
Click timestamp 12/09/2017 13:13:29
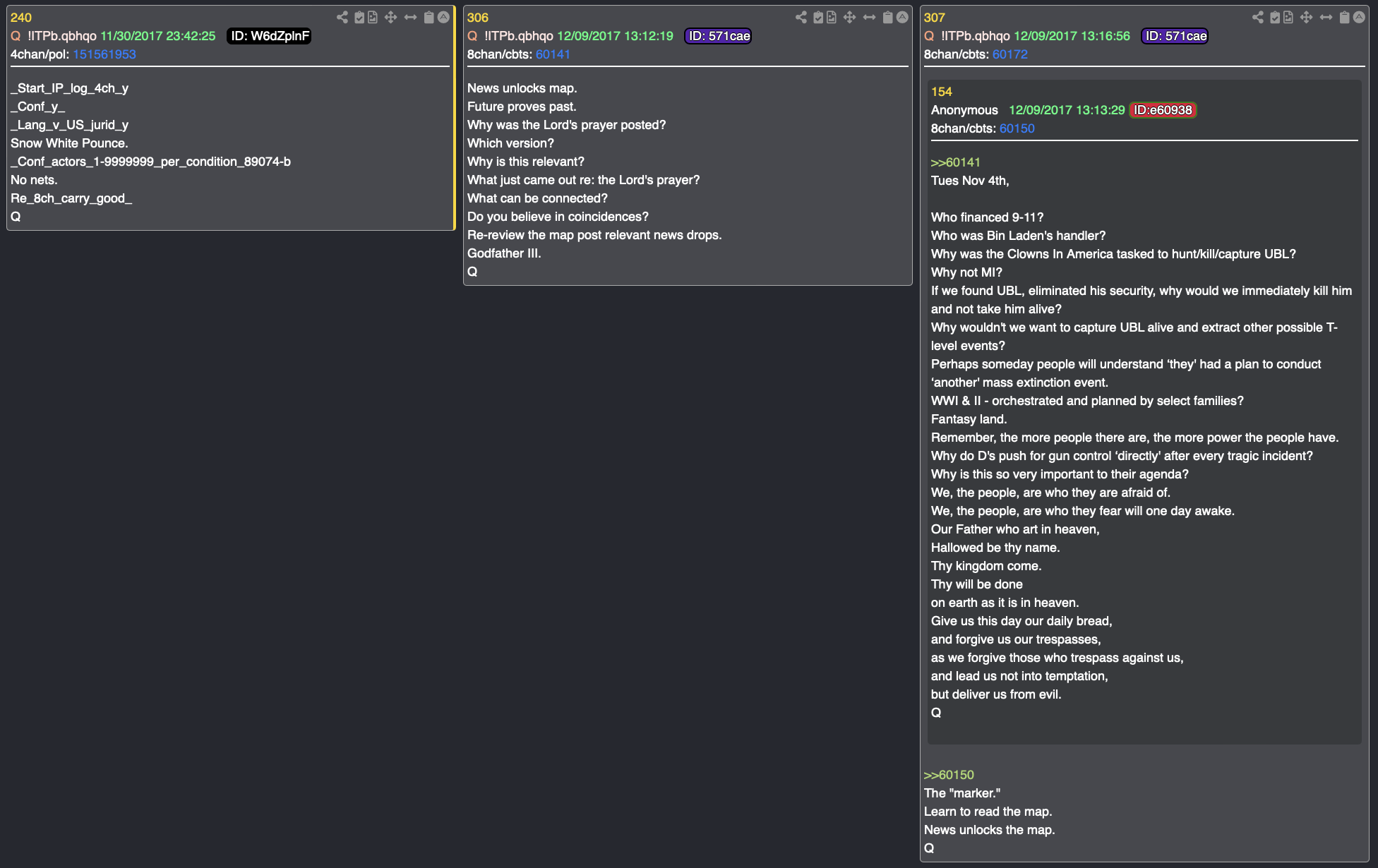(x=1067, y=110)
